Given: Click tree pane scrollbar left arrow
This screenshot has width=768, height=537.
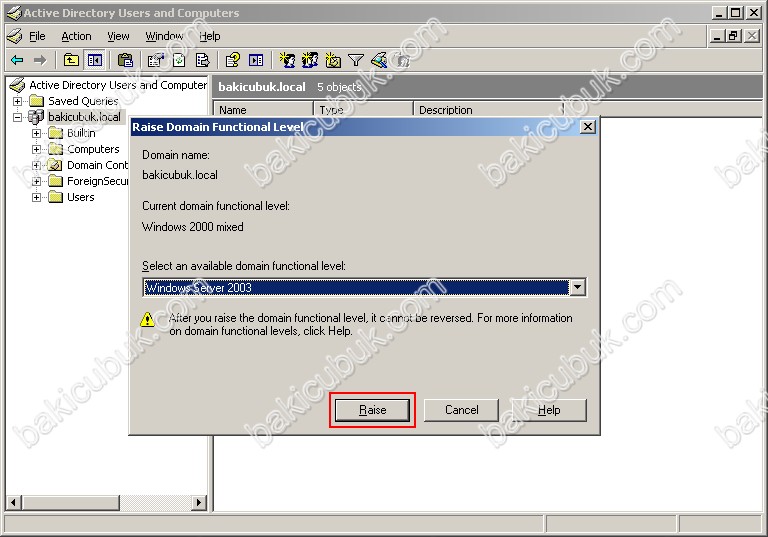Looking at the screenshot, I should (x=14, y=502).
